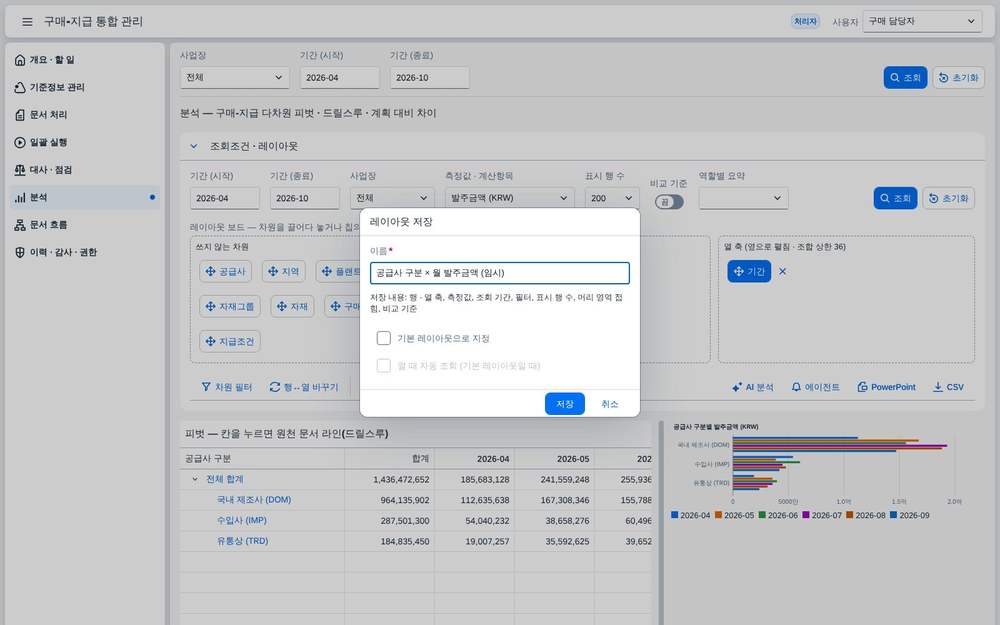
Task: Open 에이전트 bell action
Action: tap(815, 386)
